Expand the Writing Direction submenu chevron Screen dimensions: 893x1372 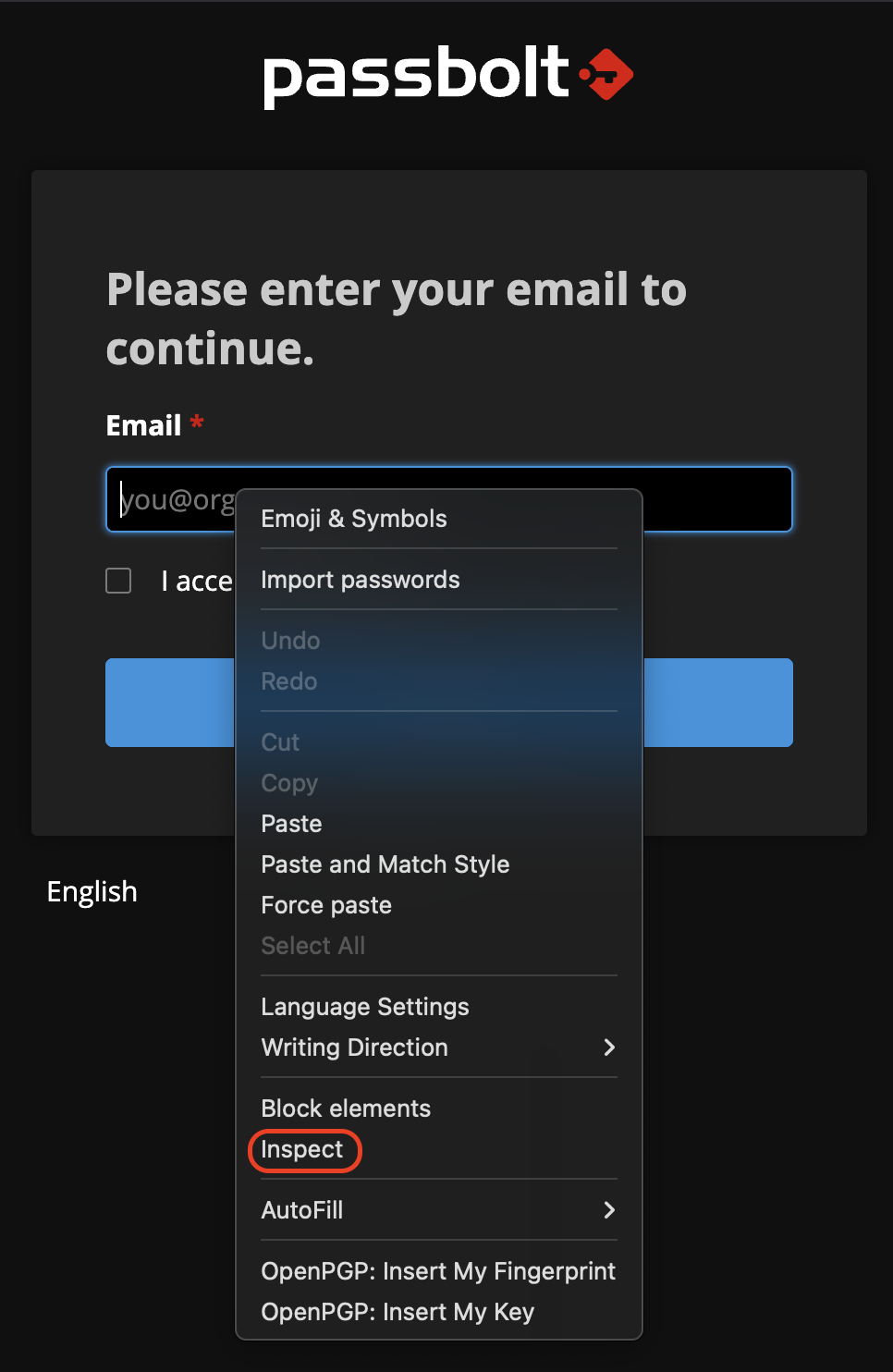[x=608, y=1047]
